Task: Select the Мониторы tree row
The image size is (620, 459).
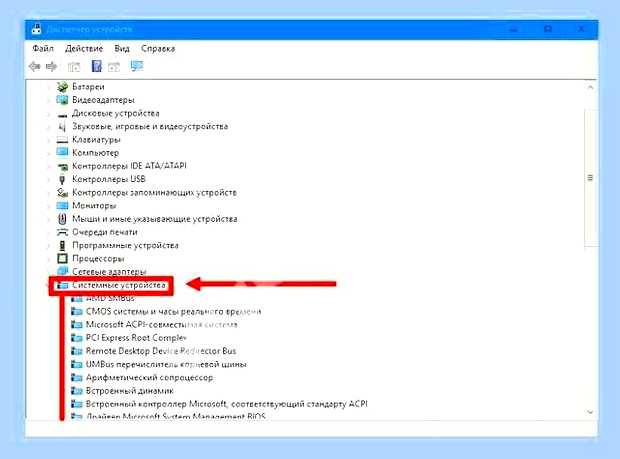Action: click(x=94, y=206)
